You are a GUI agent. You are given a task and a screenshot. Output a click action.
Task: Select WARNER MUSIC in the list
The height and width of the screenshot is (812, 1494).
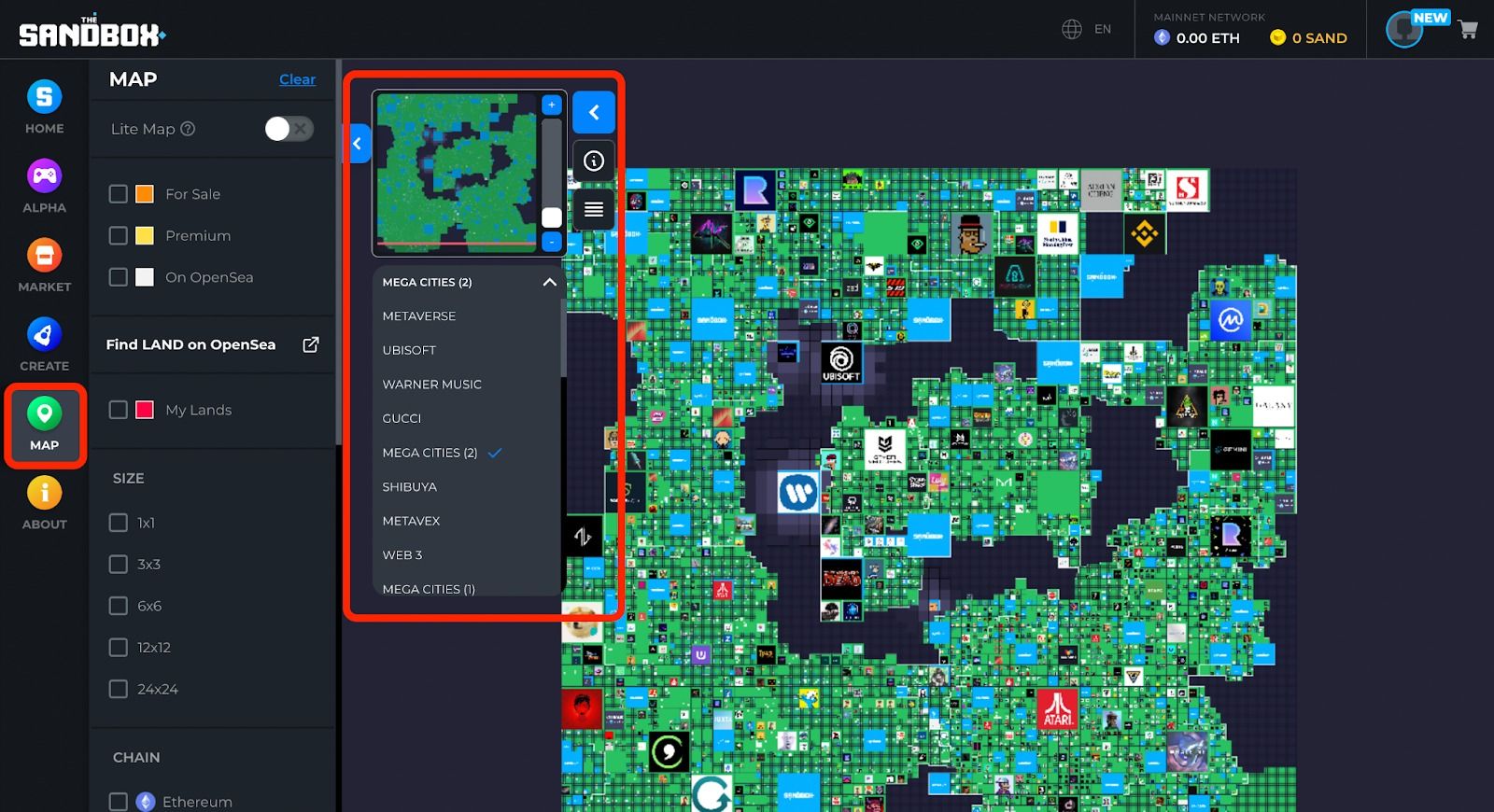pos(431,385)
